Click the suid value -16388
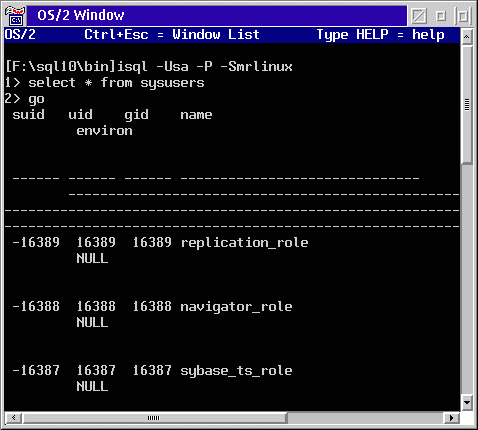Viewport: 478px width, 430px height. [x=36, y=306]
